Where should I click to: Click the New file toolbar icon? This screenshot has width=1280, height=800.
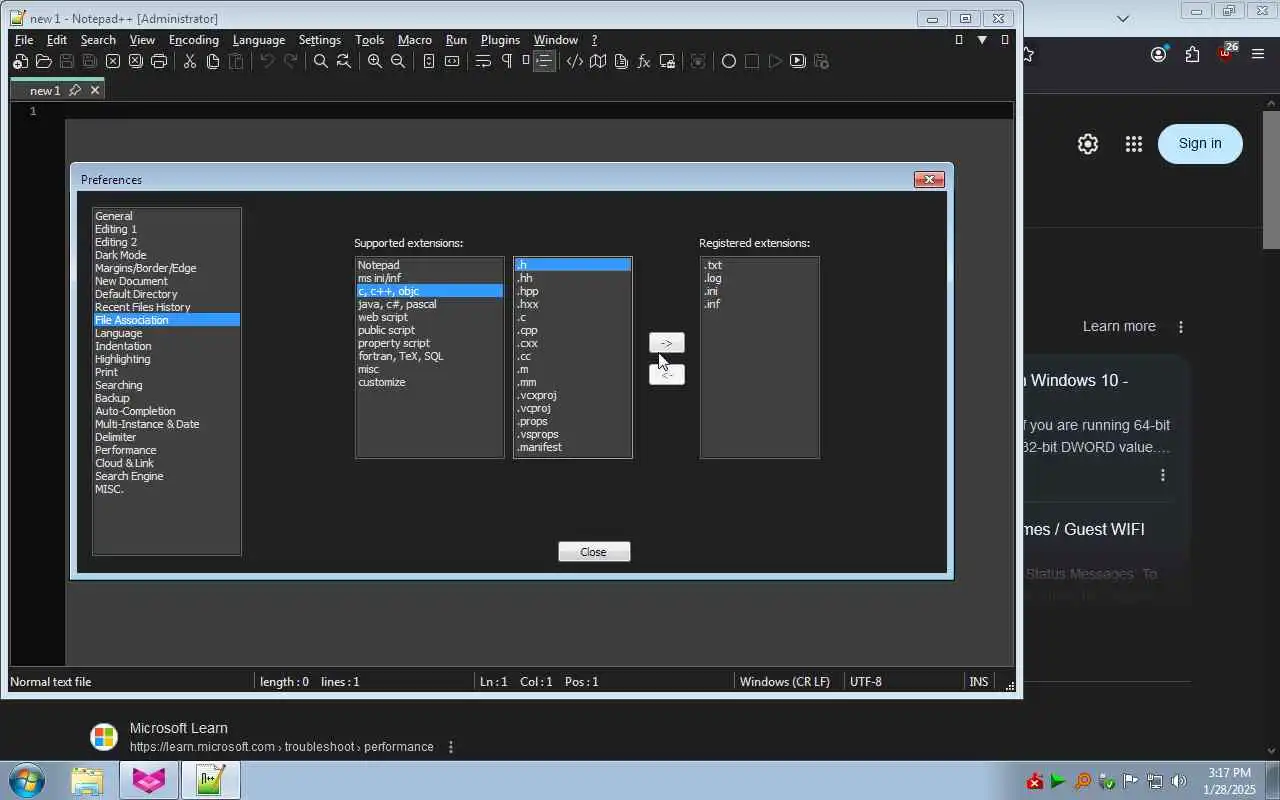tap(20, 61)
